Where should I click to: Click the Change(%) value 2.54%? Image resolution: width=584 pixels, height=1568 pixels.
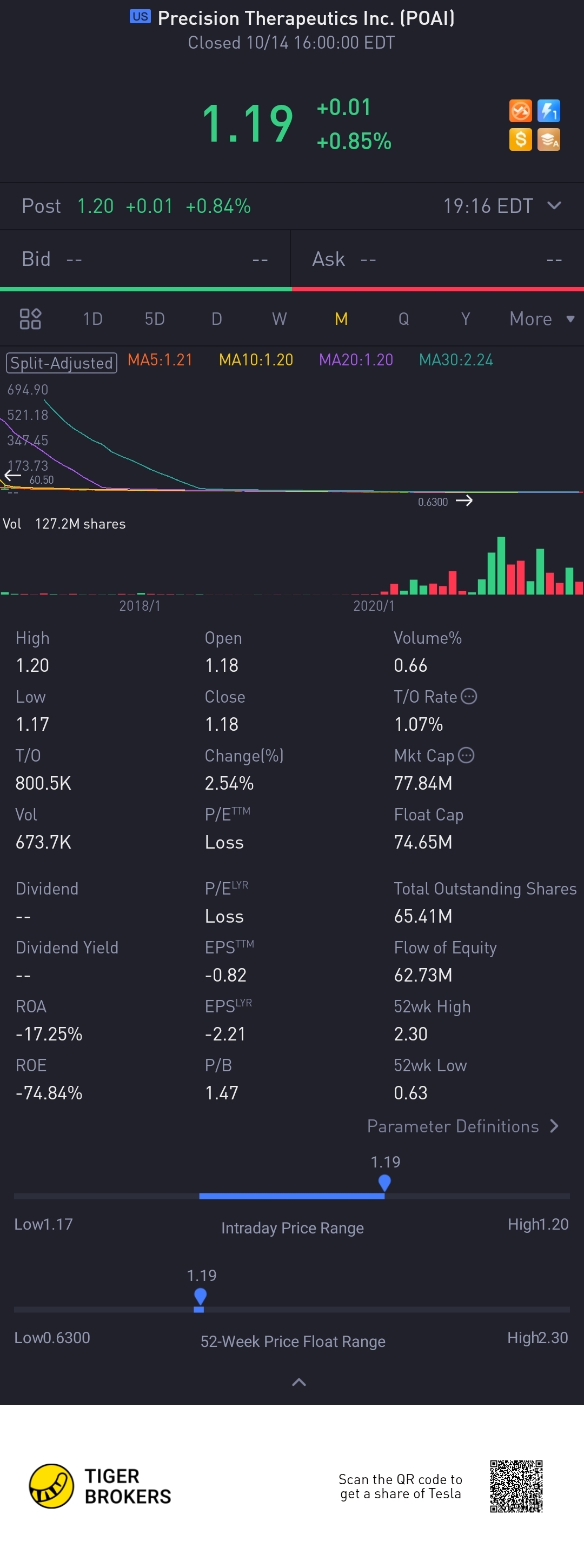[x=229, y=783]
